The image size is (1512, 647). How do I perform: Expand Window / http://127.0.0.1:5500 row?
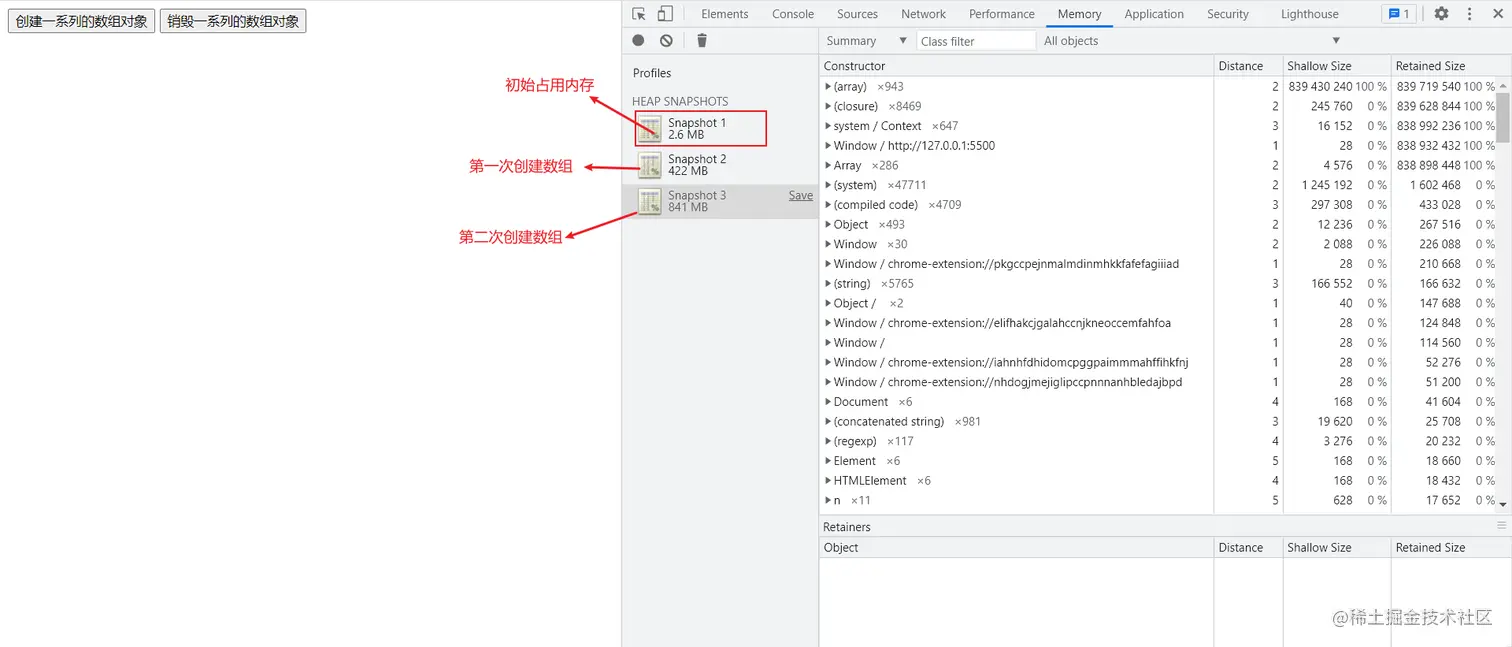click(828, 146)
